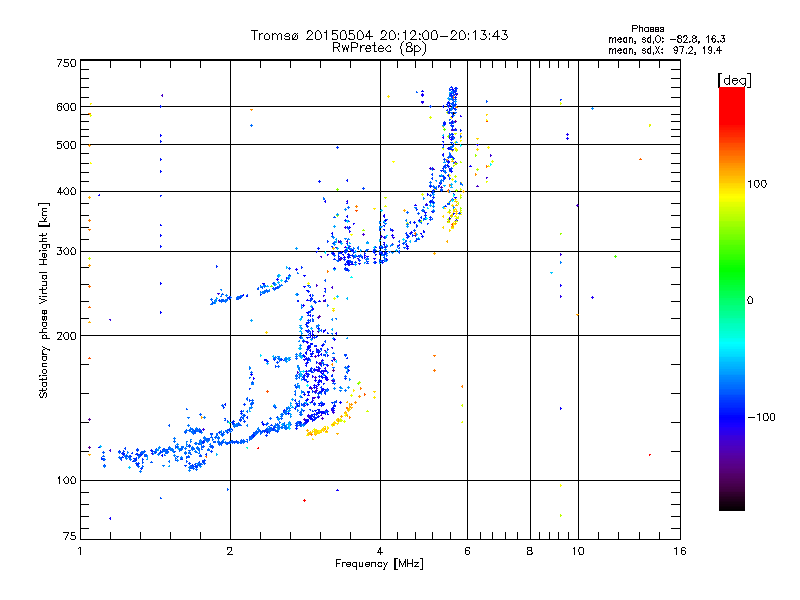Click the '750' y-axis tick label
800x600 pixels.
click(66, 63)
